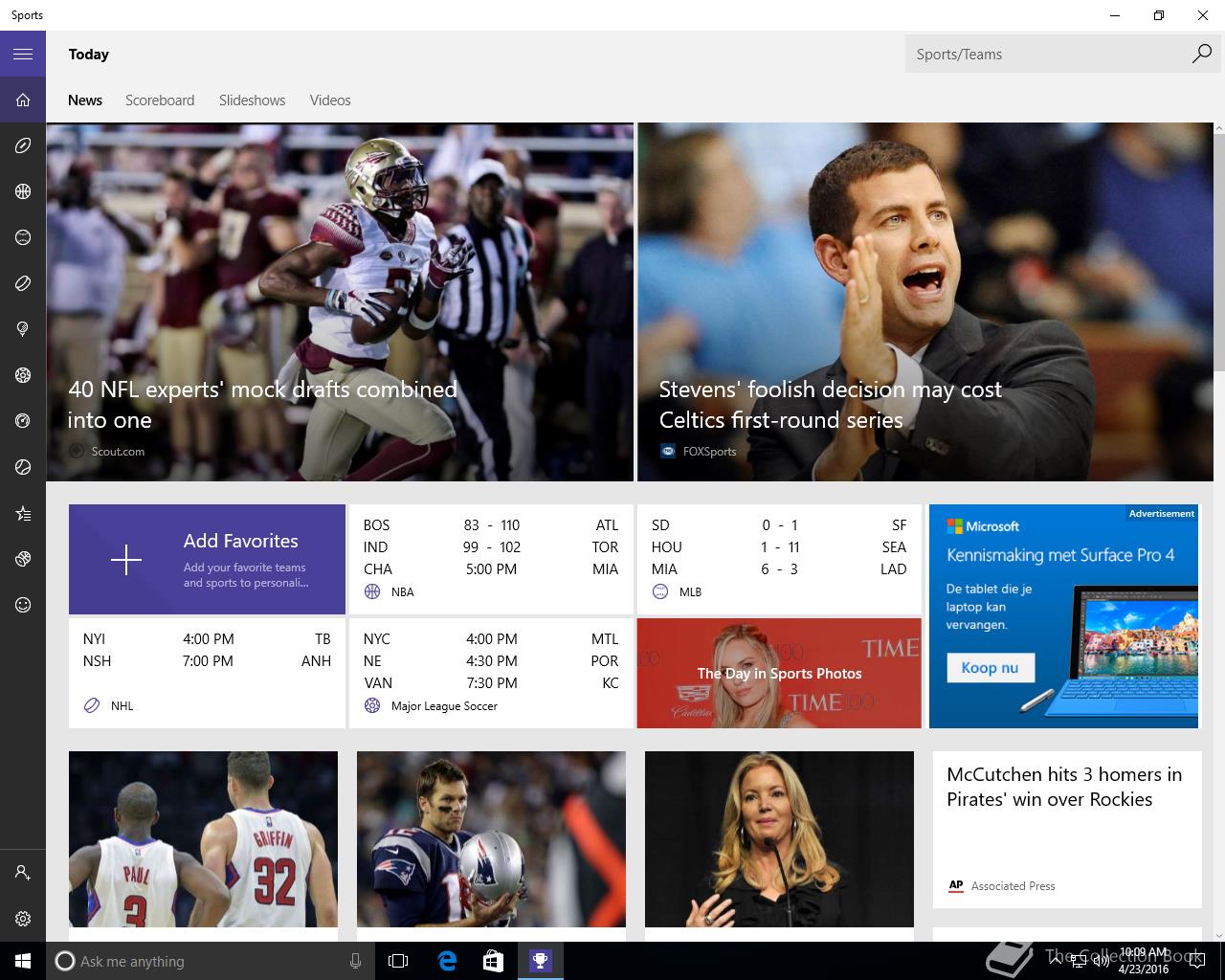Open the 40 NFL experts' mock drafts story
Screen dimensions: 1225x980
pyautogui.click(x=340, y=301)
